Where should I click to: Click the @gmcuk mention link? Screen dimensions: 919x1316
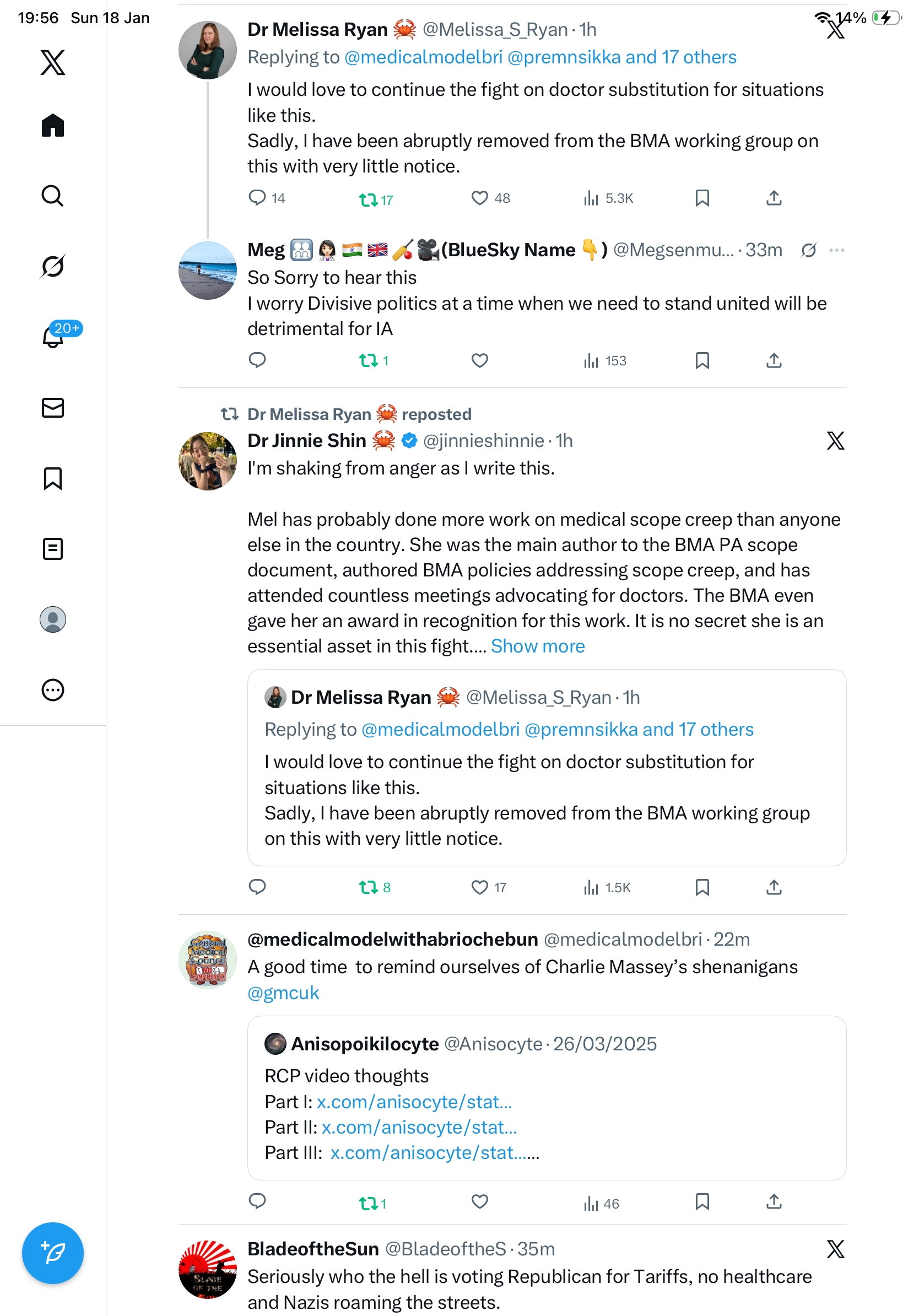tap(283, 993)
